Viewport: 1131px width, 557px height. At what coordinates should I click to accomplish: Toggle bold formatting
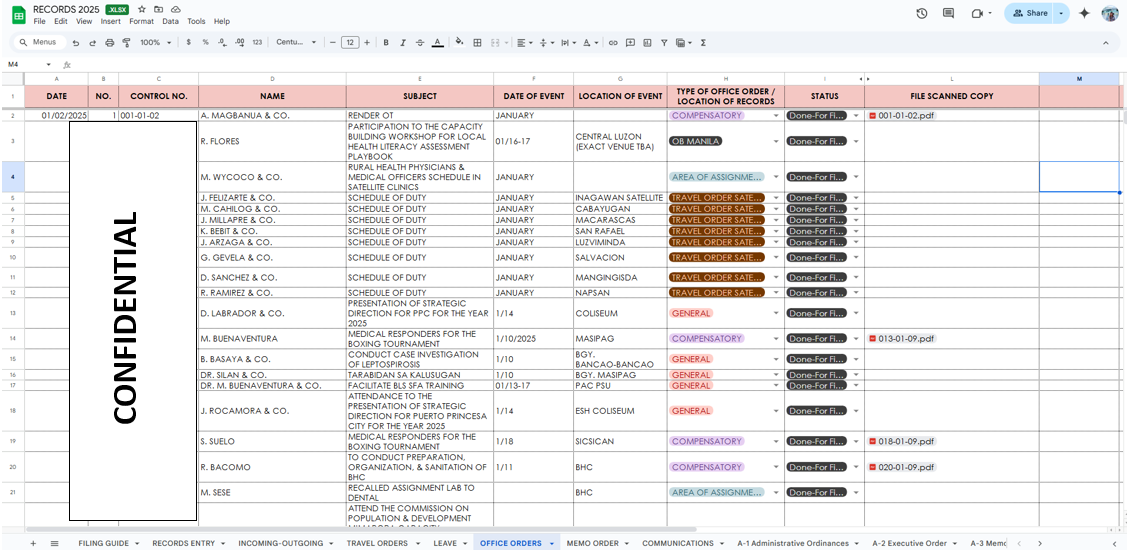click(386, 43)
